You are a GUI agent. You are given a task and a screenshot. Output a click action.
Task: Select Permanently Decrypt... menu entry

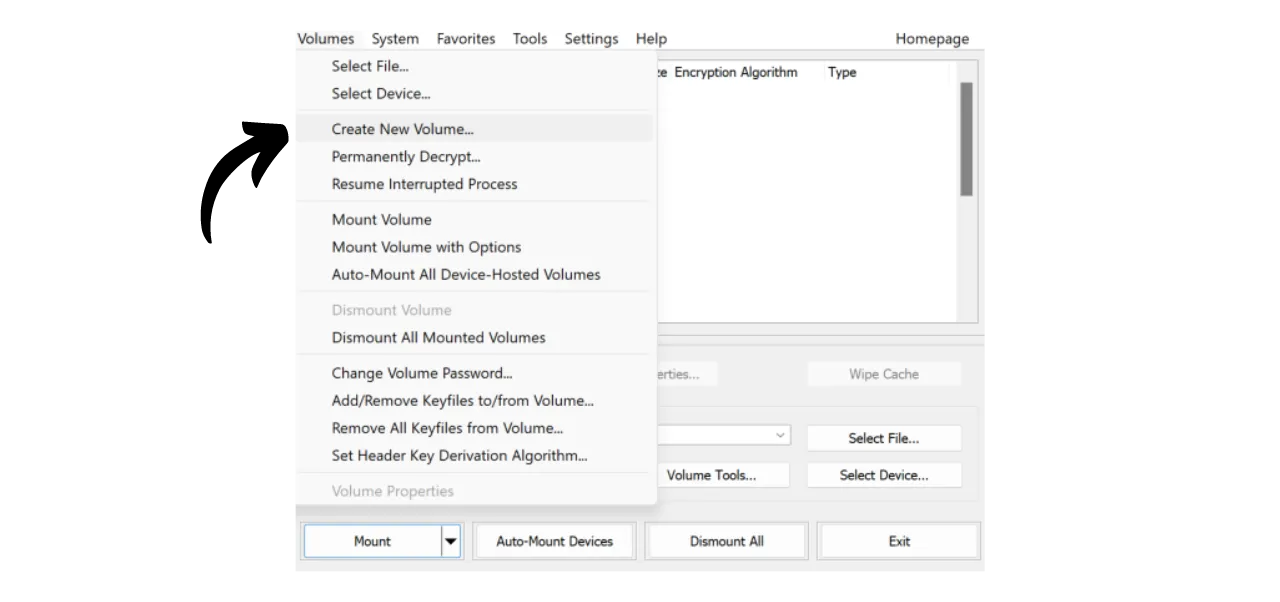tap(475, 157)
